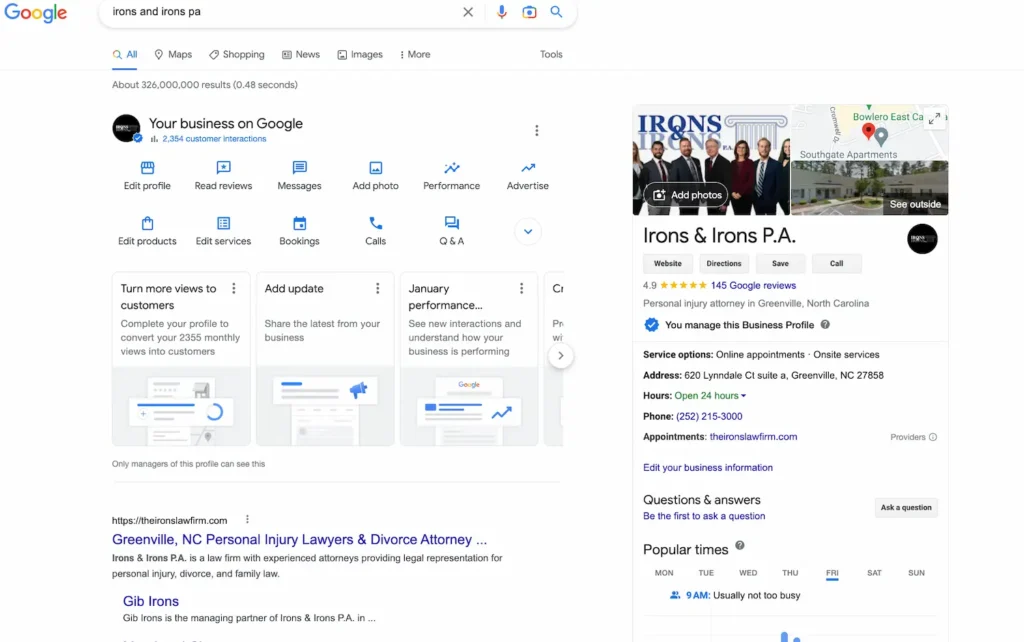Open the More search filters dropdown
The image size is (1024, 642).
tap(415, 55)
